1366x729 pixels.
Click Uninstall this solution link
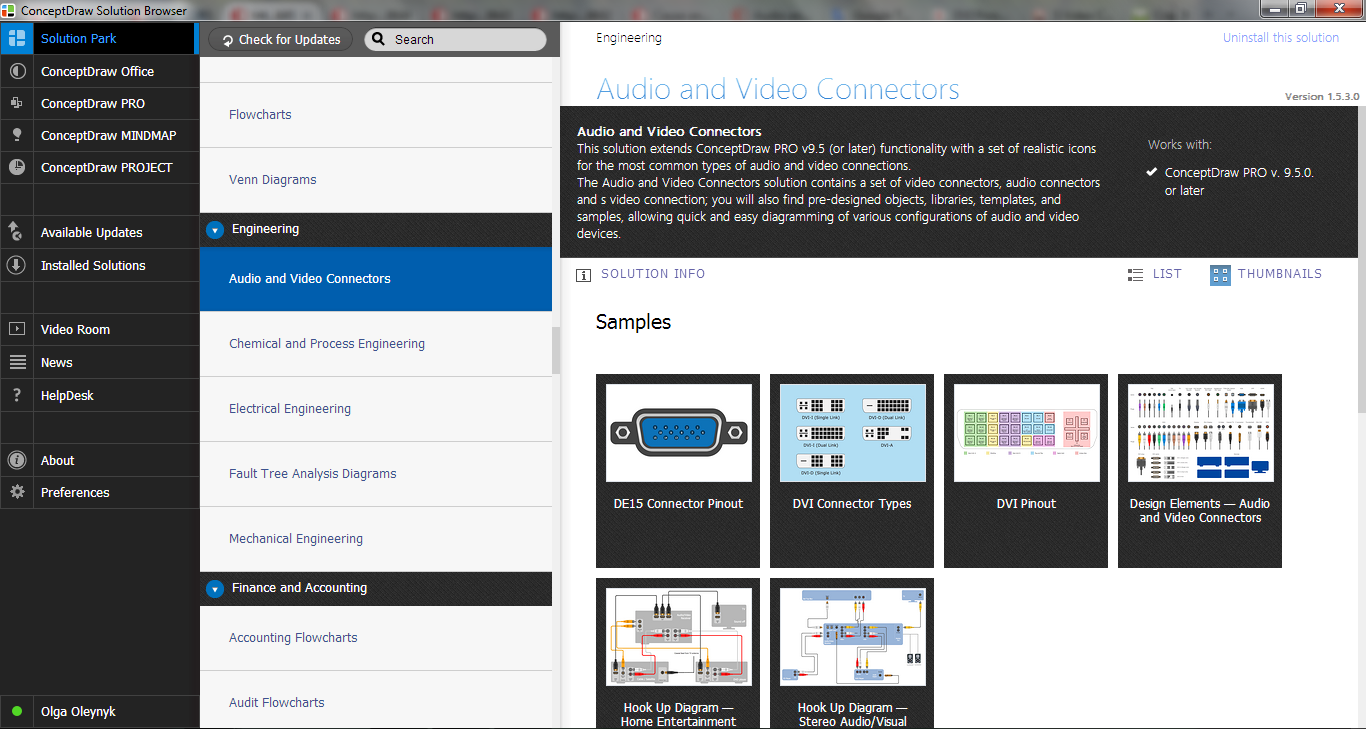1280,37
